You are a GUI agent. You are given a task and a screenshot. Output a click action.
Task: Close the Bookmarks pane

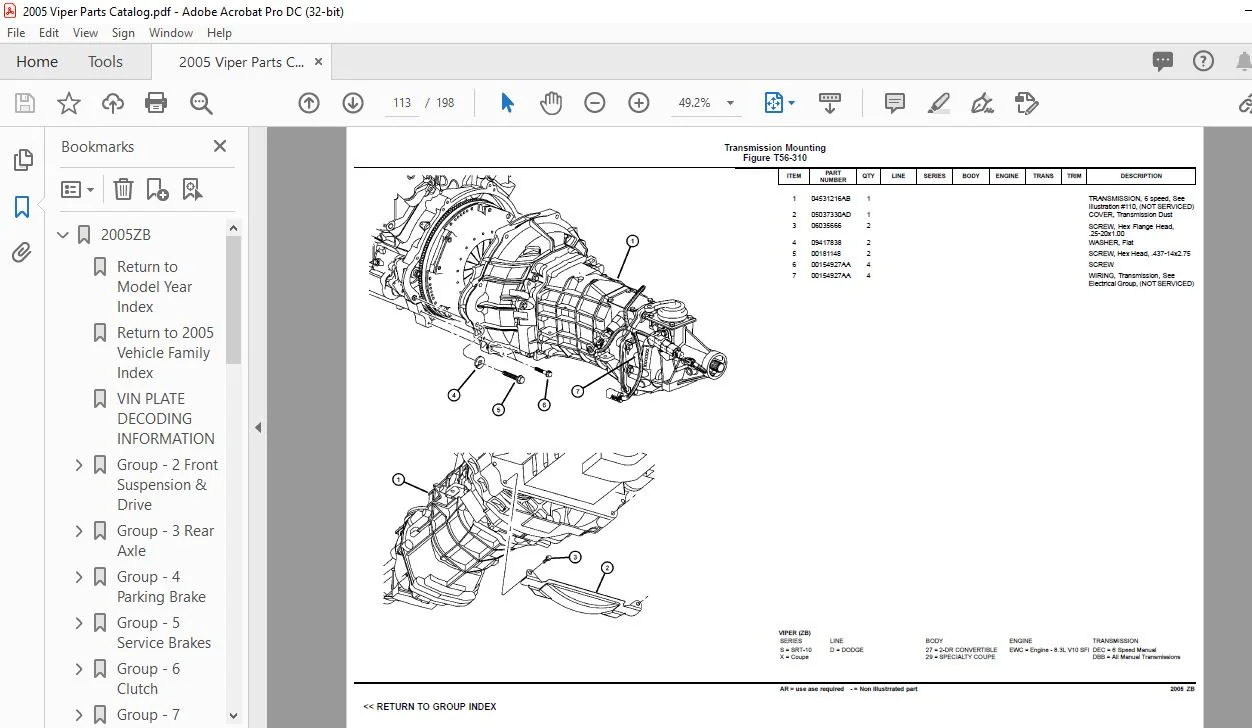coord(220,146)
